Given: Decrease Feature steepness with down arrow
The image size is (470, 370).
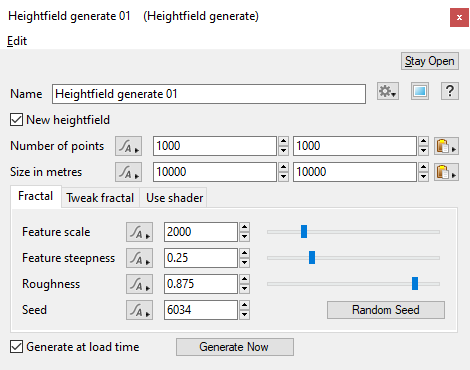Looking at the screenshot, I should [245, 263].
